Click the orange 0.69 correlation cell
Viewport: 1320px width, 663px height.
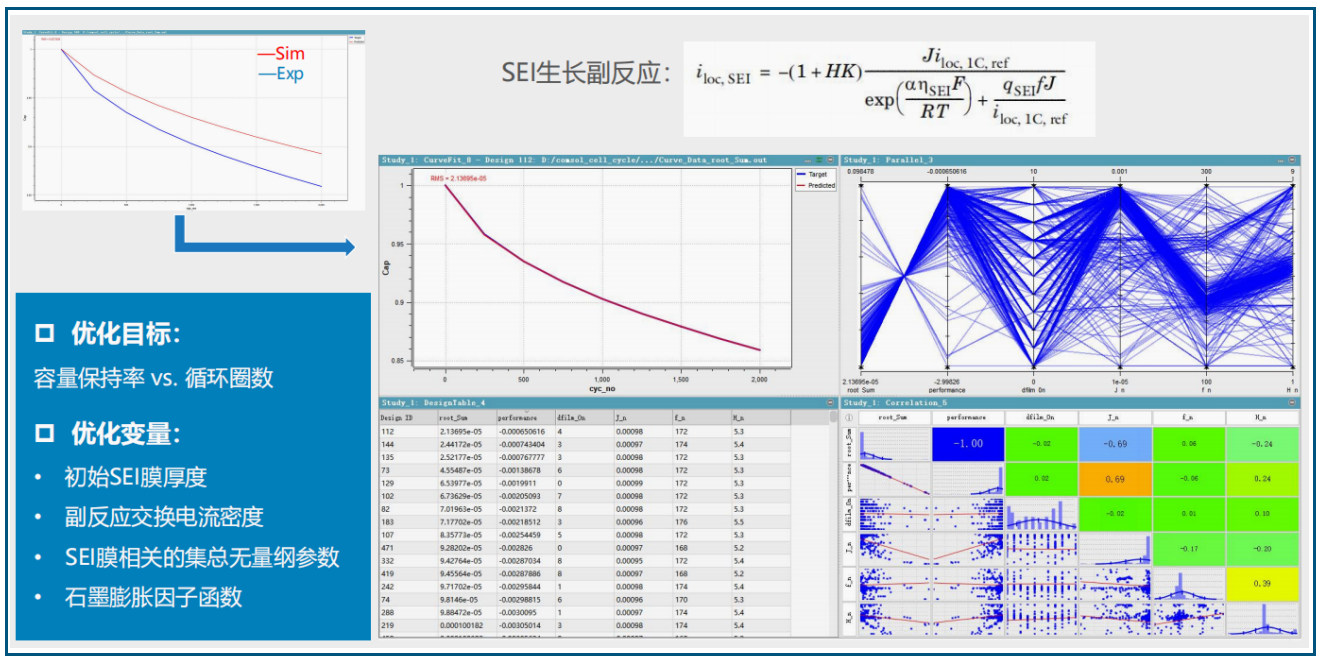tap(1115, 480)
